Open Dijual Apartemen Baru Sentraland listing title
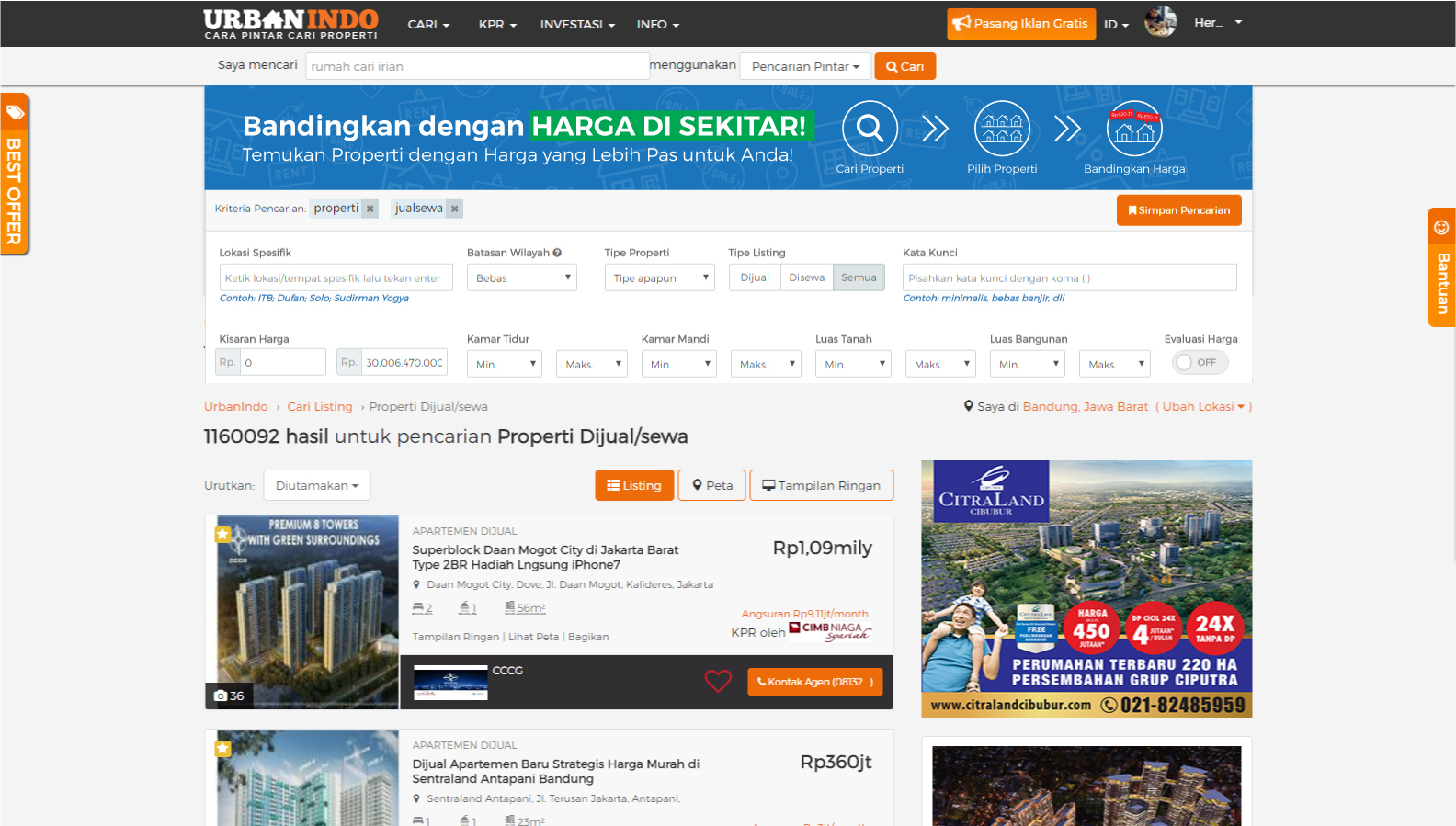Screen dimensions: 1456x826 tap(555, 771)
